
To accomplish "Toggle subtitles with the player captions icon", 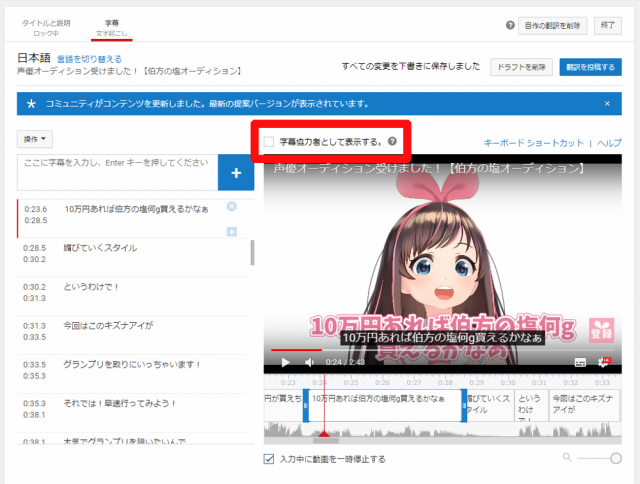I will pos(580,362).
